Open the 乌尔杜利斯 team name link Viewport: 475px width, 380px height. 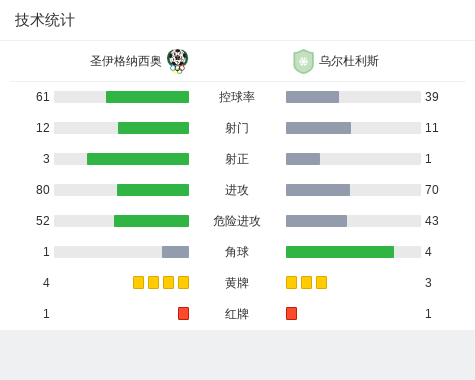click(x=349, y=61)
